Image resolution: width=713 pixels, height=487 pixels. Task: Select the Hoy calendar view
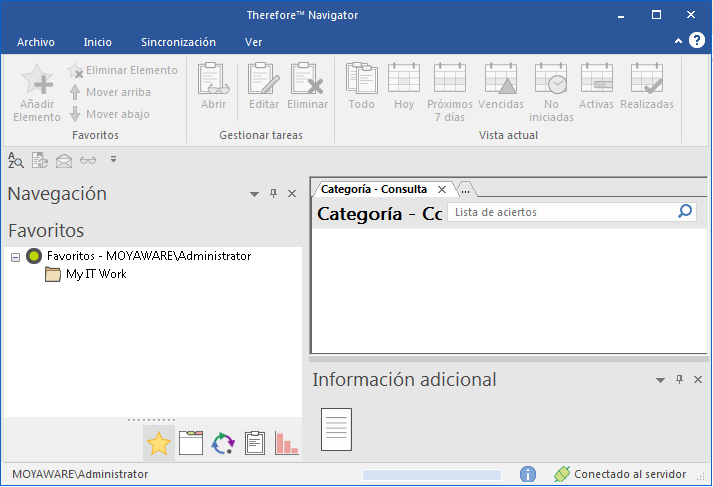tap(404, 79)
